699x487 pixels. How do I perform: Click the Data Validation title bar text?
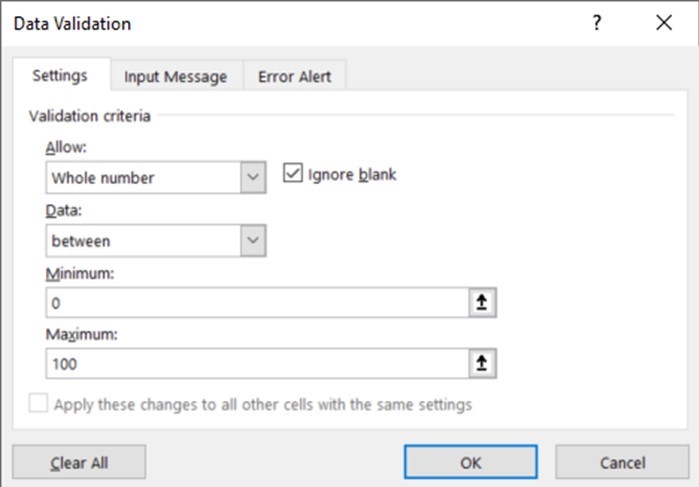click(x=72, y=23)
